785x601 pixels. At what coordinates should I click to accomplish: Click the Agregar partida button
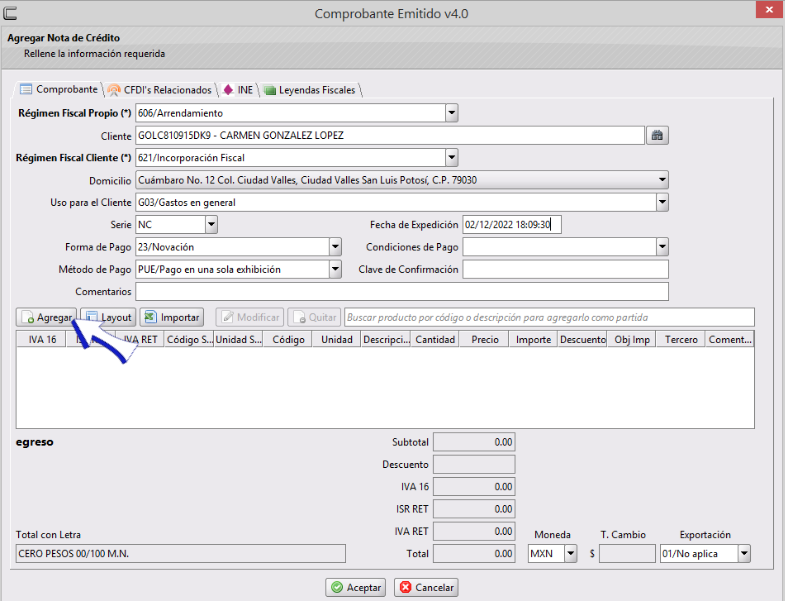click(47, 318)
